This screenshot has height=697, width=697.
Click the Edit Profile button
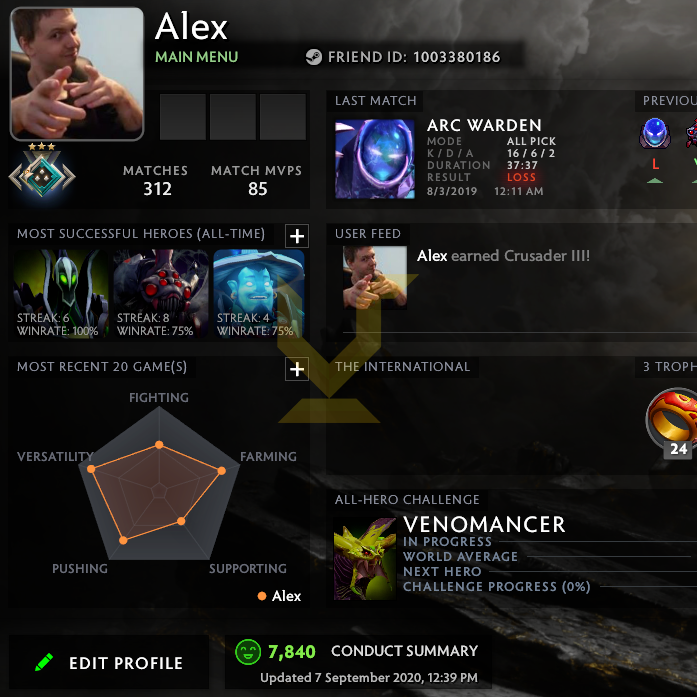tap(109, 662)
